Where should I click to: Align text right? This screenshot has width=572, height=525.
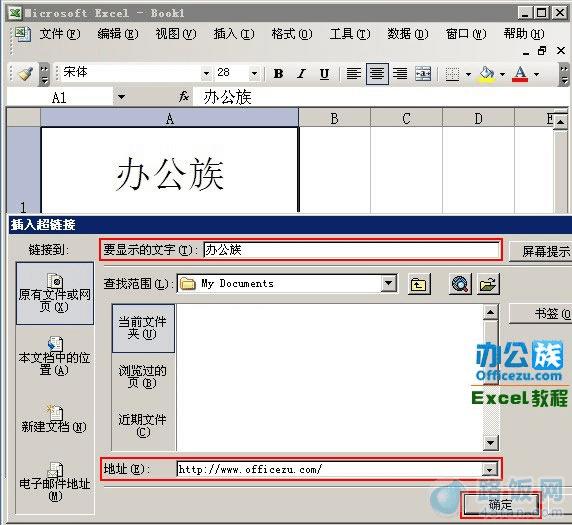(x=400, y=74)
